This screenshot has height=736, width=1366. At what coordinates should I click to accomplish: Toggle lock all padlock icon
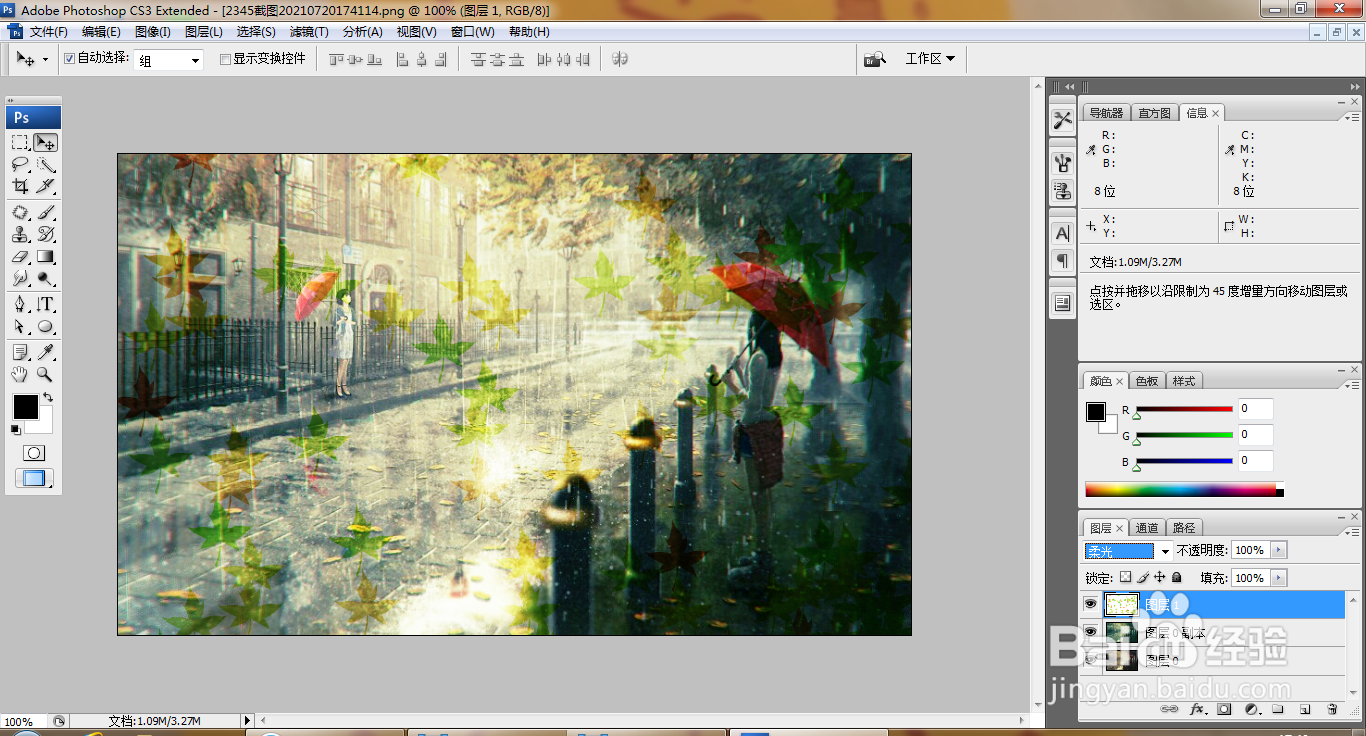point(1177,578)
